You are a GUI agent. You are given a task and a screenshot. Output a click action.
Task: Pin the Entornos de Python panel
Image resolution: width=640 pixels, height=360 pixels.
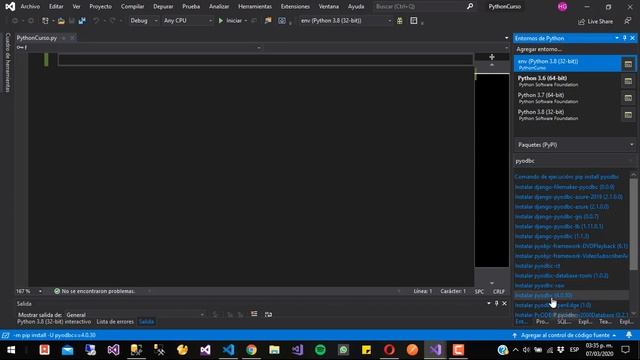coord(624,38)
